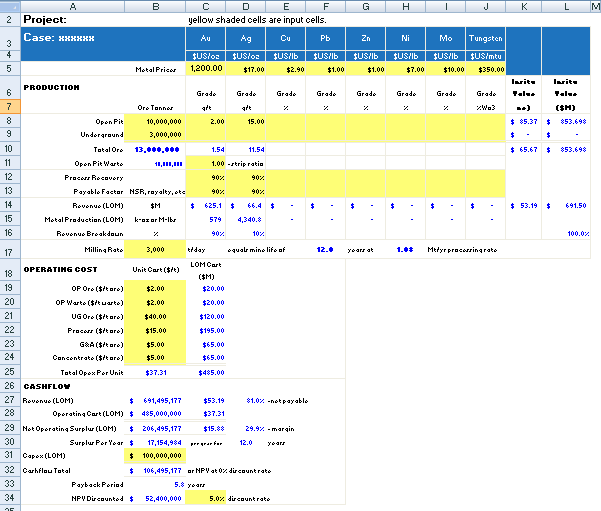Click the nickel price $7.00 cell
The height and width of the screenshot is (511, 601).
click(x=406, y=68)
